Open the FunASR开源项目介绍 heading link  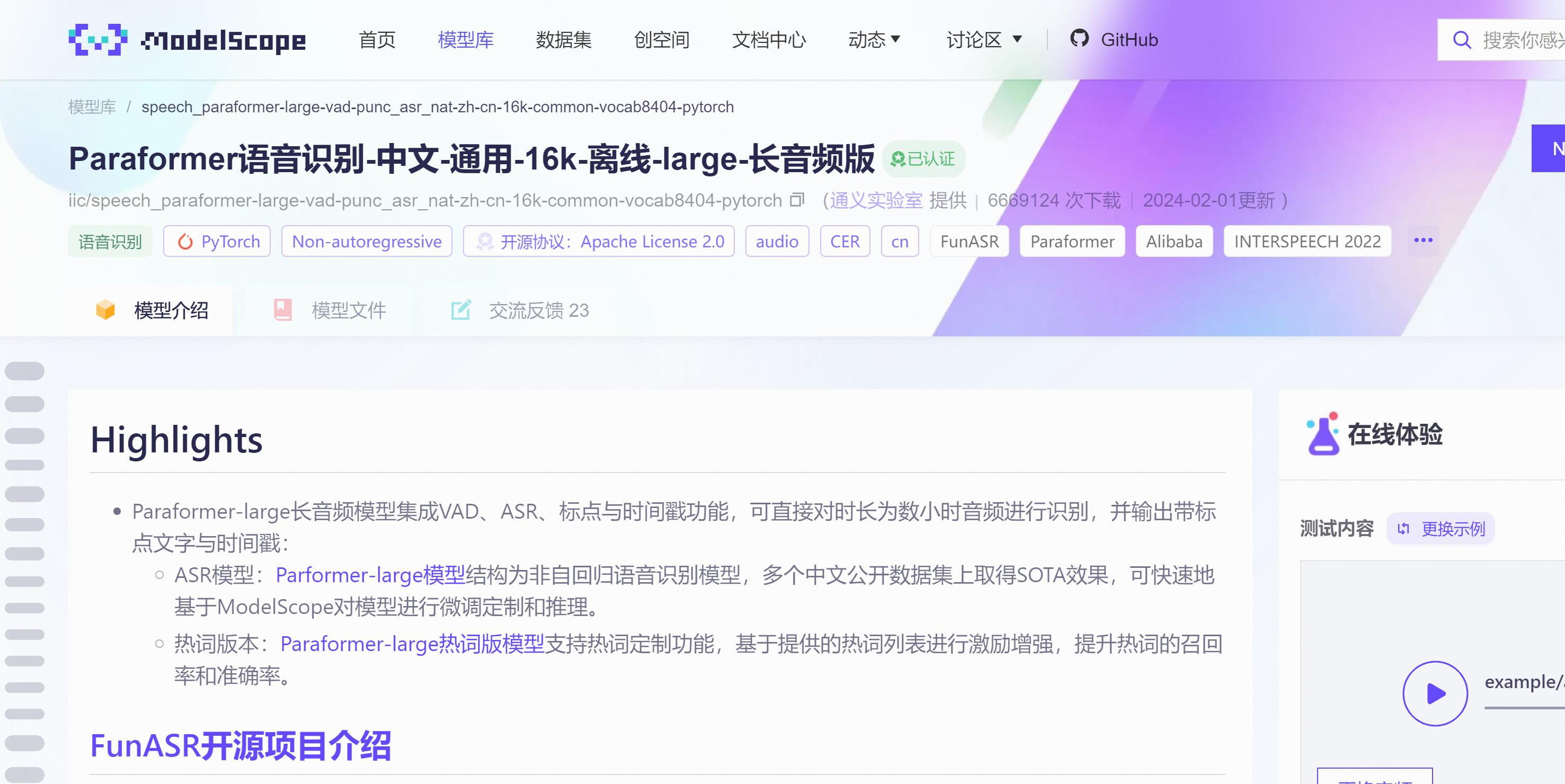(241, 746)
